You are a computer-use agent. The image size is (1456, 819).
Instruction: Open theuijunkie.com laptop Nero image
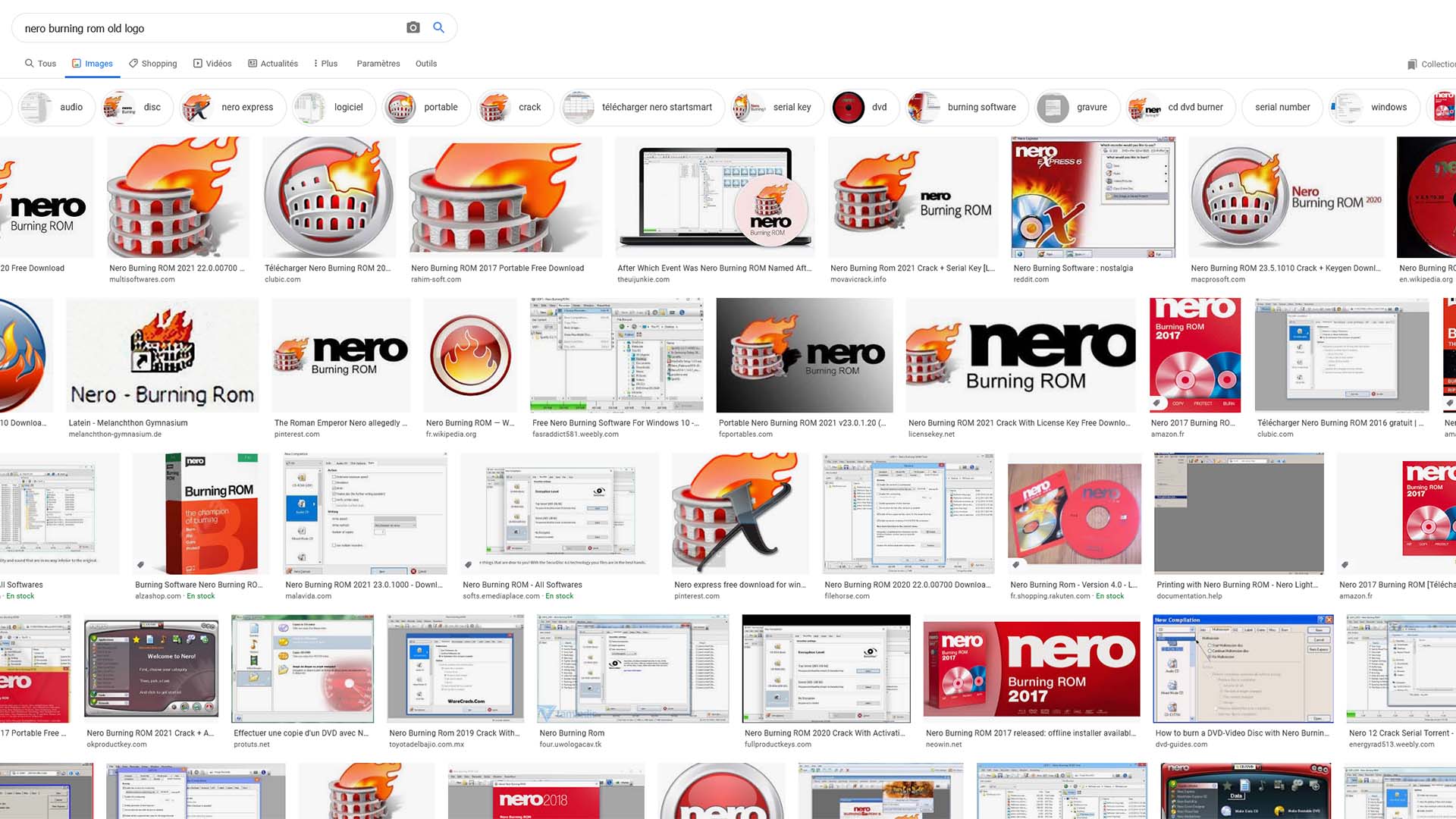coord(715,197)
